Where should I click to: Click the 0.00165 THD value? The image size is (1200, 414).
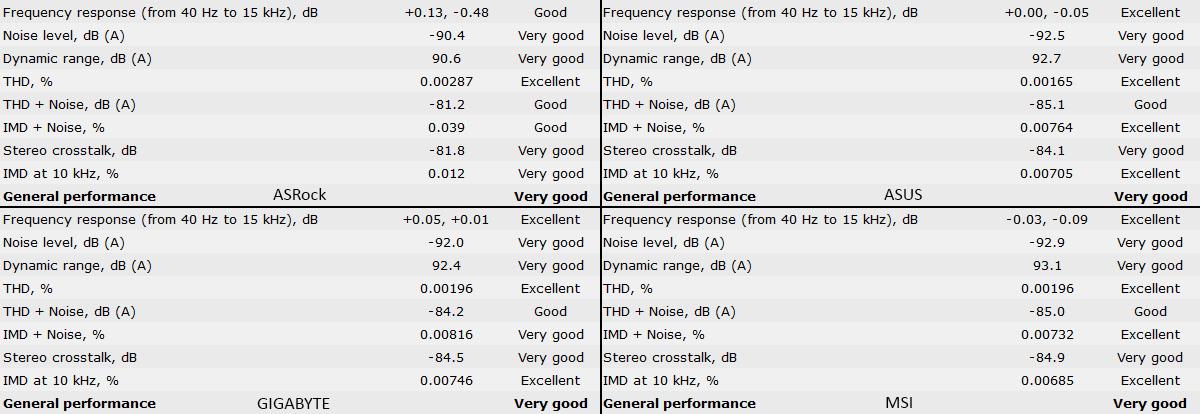(x=1046, y=82)
